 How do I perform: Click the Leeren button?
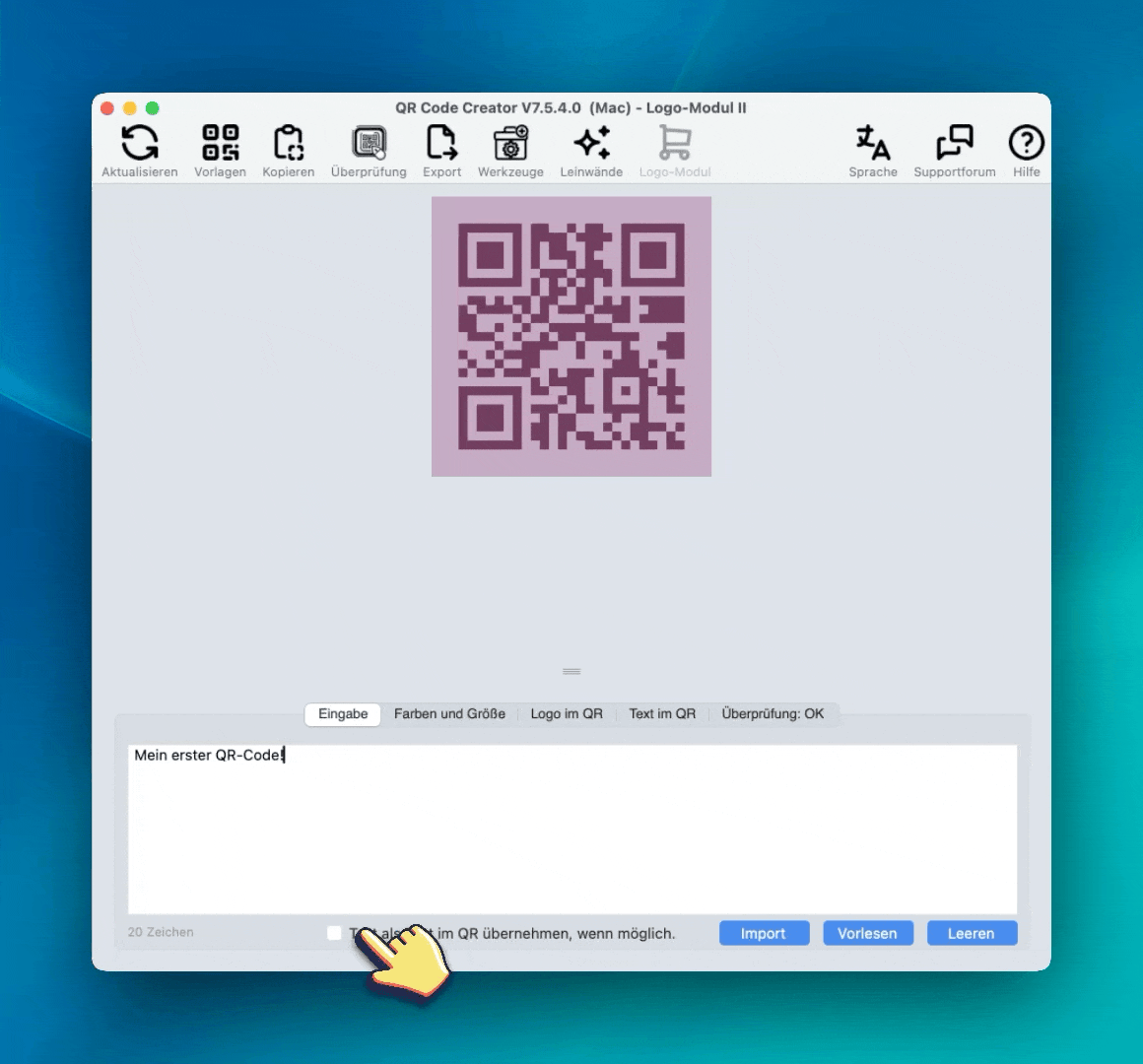tap(972, 933)
